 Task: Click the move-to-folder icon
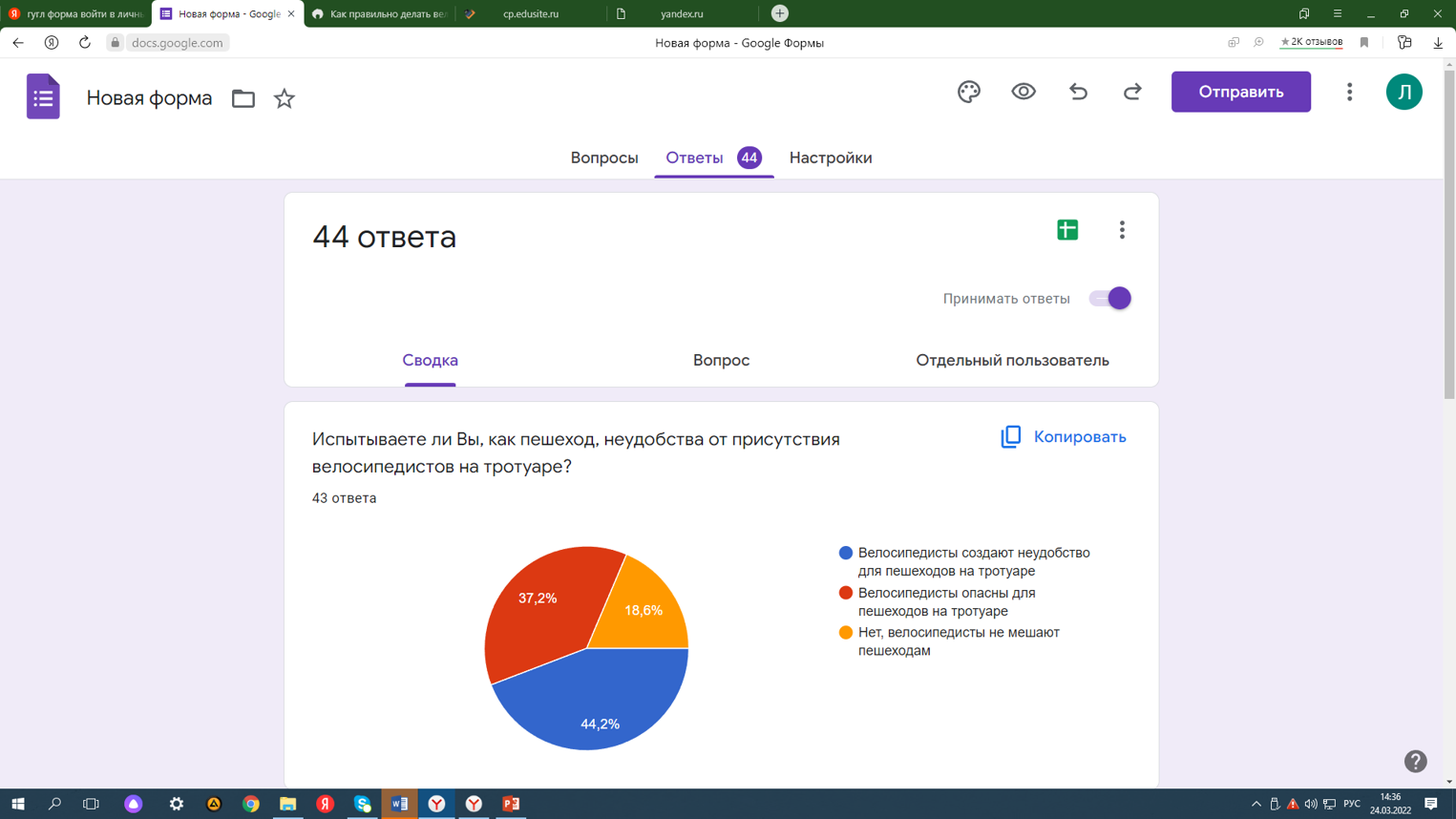[243, 98]
